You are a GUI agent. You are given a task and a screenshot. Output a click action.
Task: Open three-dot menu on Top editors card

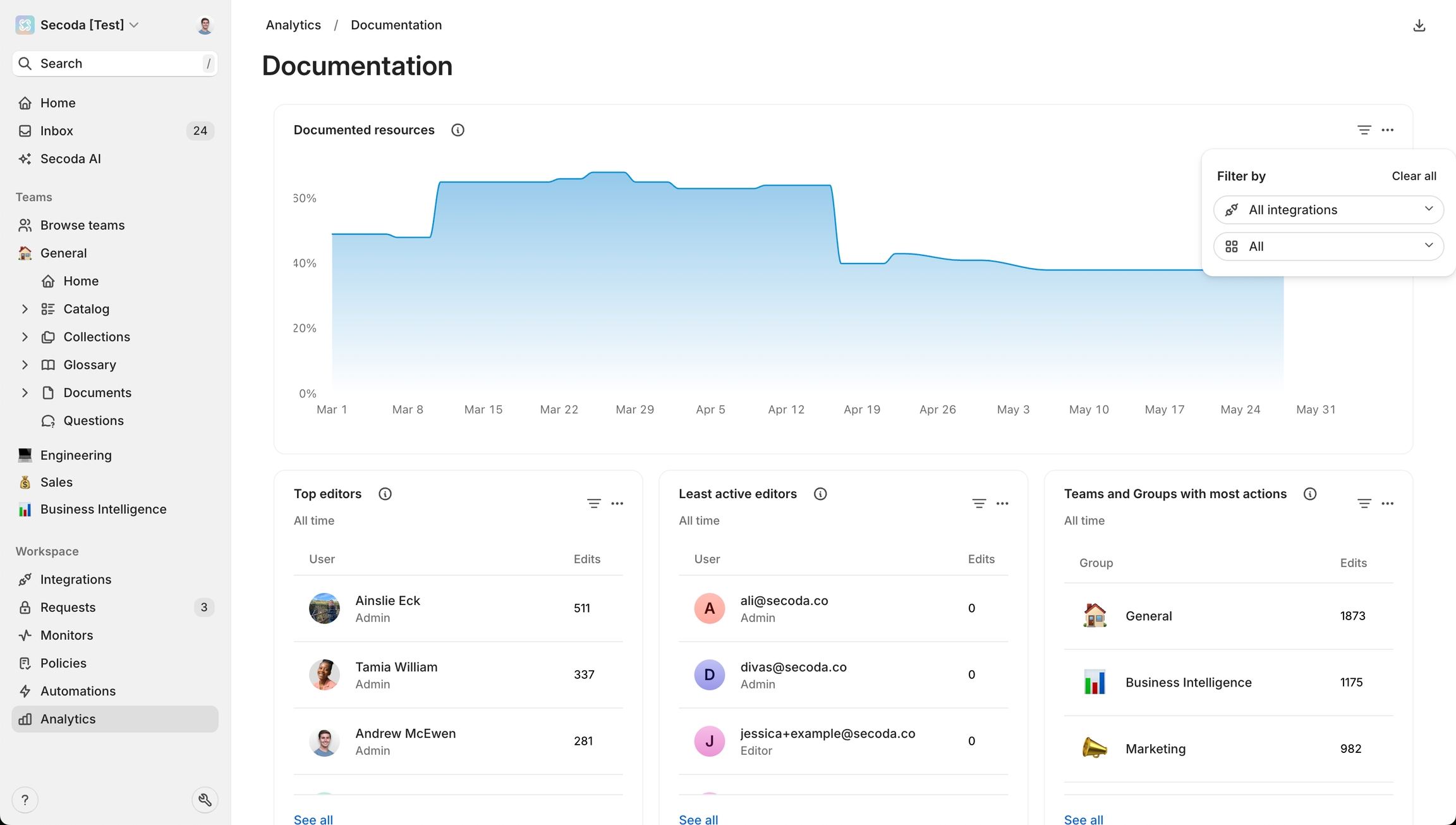click(617, 503)
